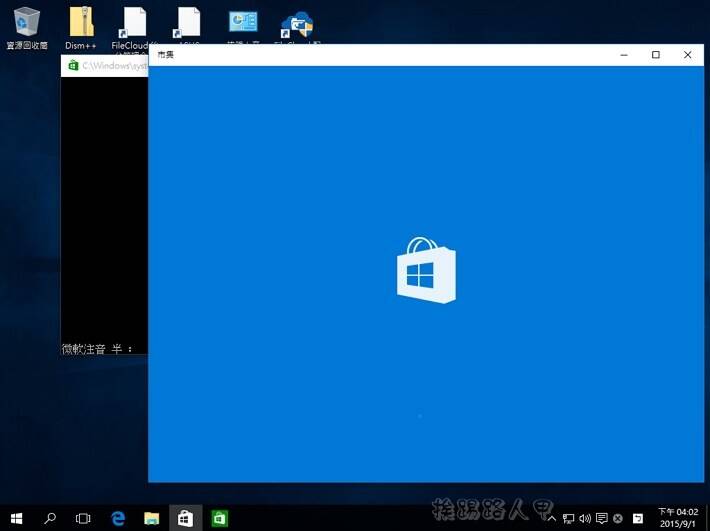Maximize the 市集 Store window
The height and width of the screenshot is (531, 710).
tap(656, 55)
